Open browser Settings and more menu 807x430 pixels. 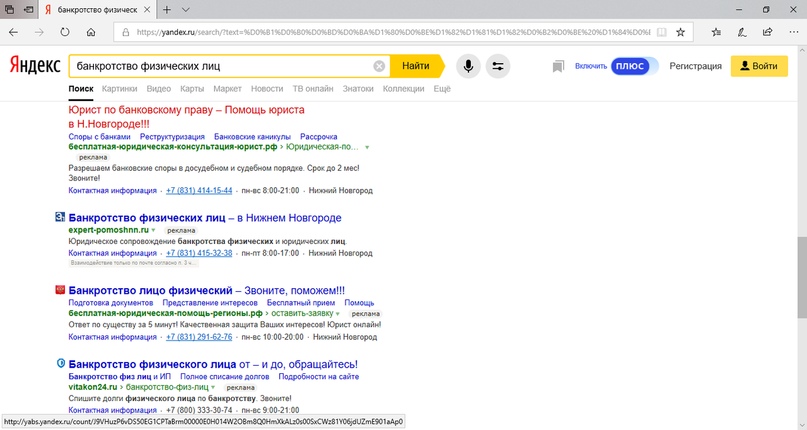coord(793,32)
